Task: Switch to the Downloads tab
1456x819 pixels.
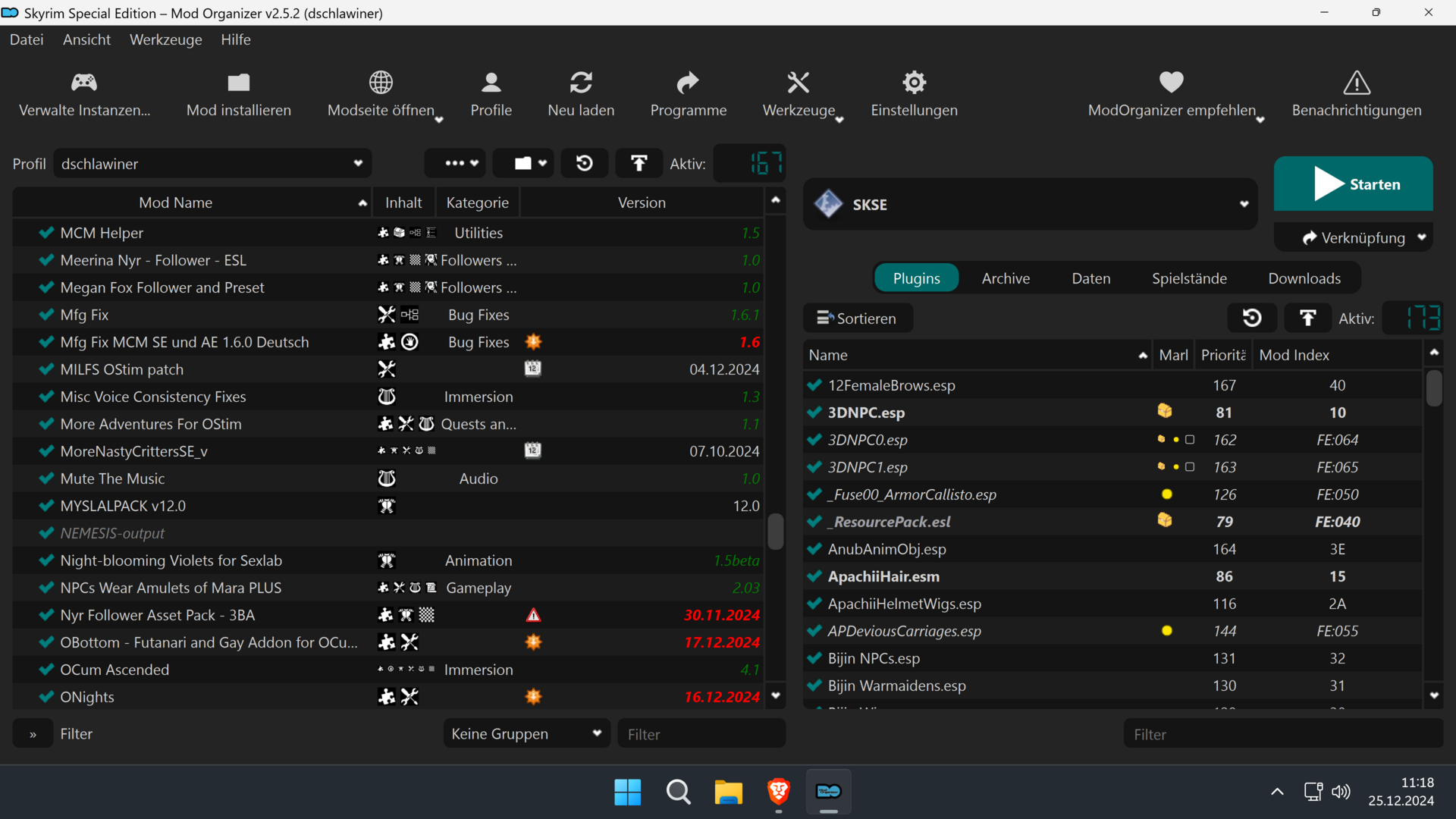Action: coord(1304,278)
